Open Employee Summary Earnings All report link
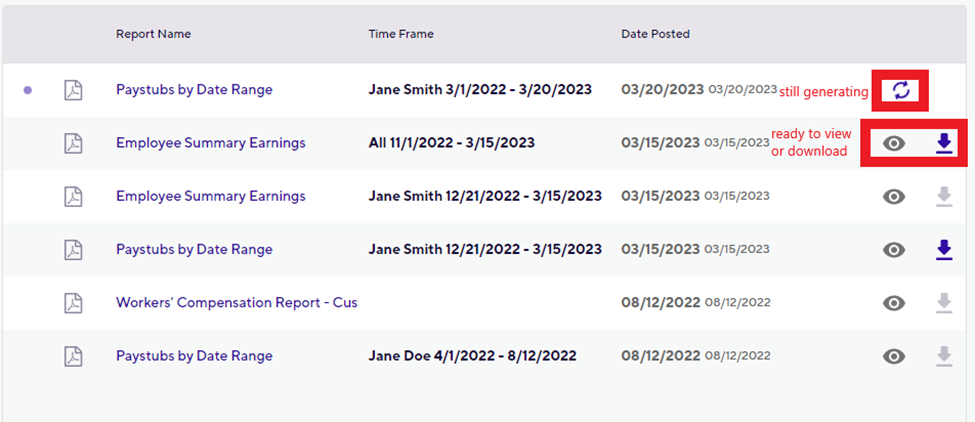This screenshot has height=422, width=975. click(211, 143)
